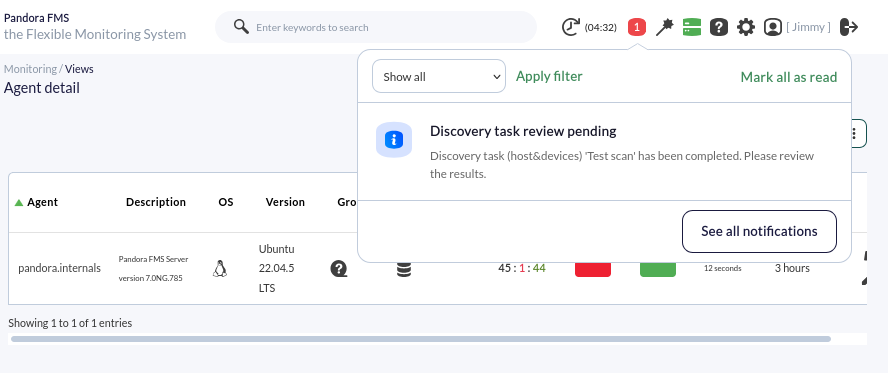The height and width of the screenshot is (373, 888).
Task: Click the 3 hours last contact value
Action: pyautogui.click(x=792, y=268)
